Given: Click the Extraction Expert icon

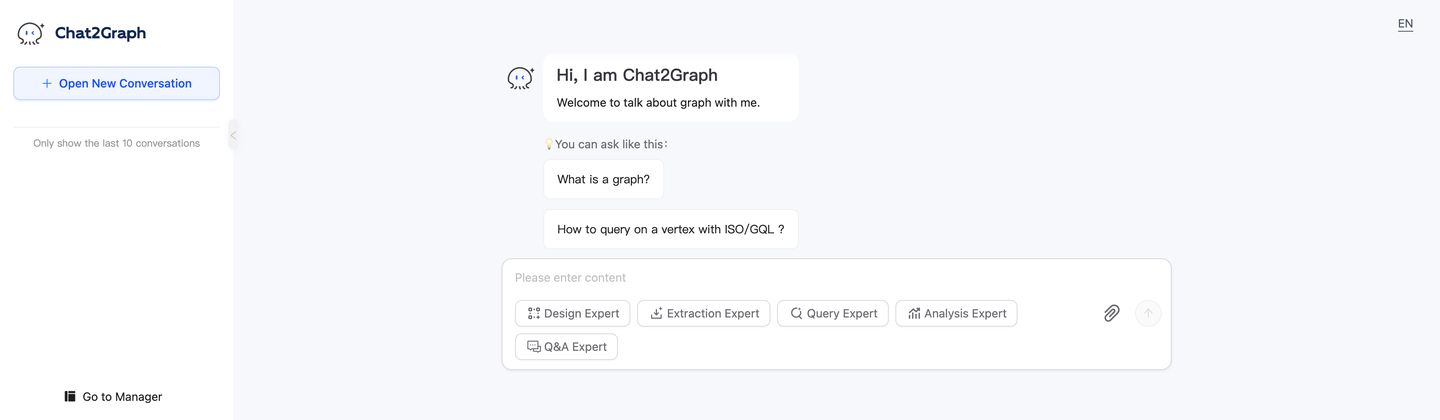Looking at the screenshot, I should tap(657, 313).
